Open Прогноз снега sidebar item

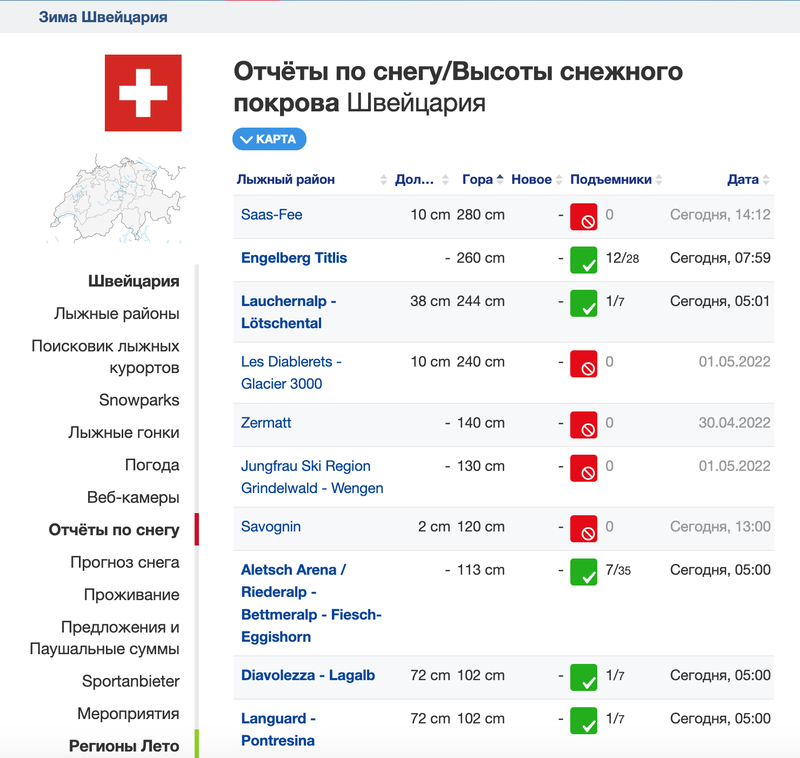(x=125, y=562)
